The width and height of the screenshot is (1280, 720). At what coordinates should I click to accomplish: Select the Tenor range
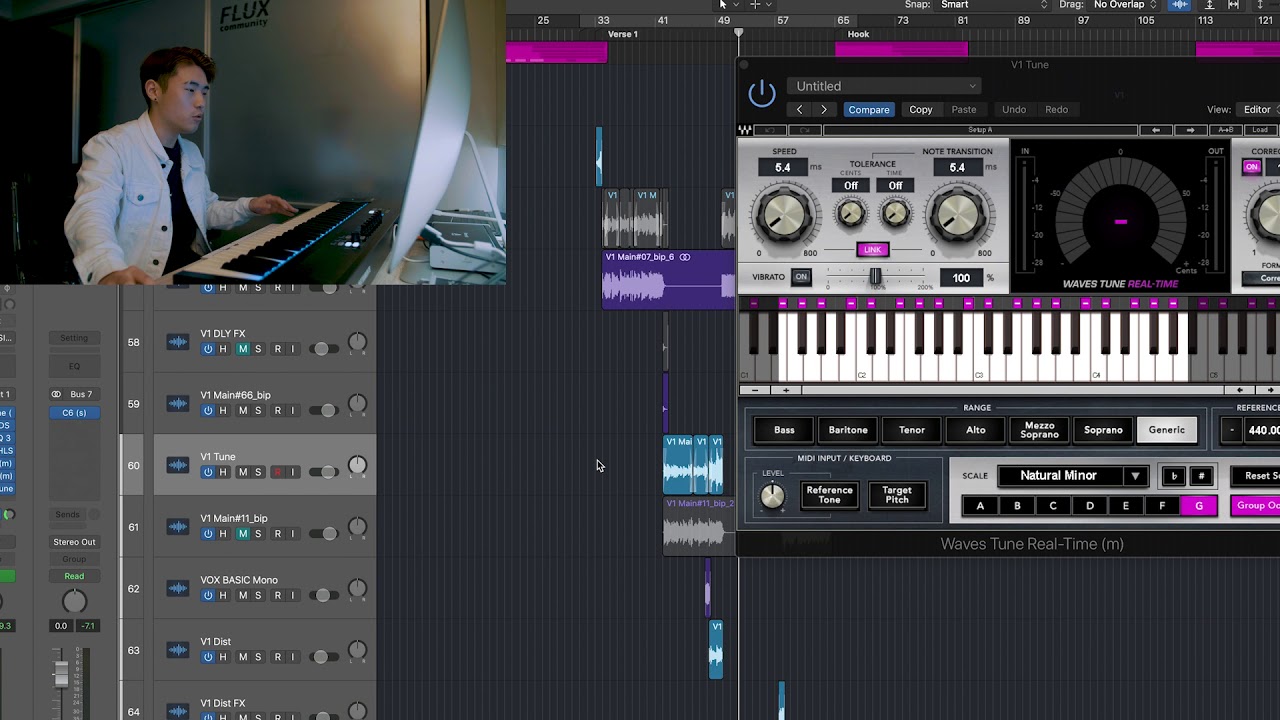click(x=912, y=430)
